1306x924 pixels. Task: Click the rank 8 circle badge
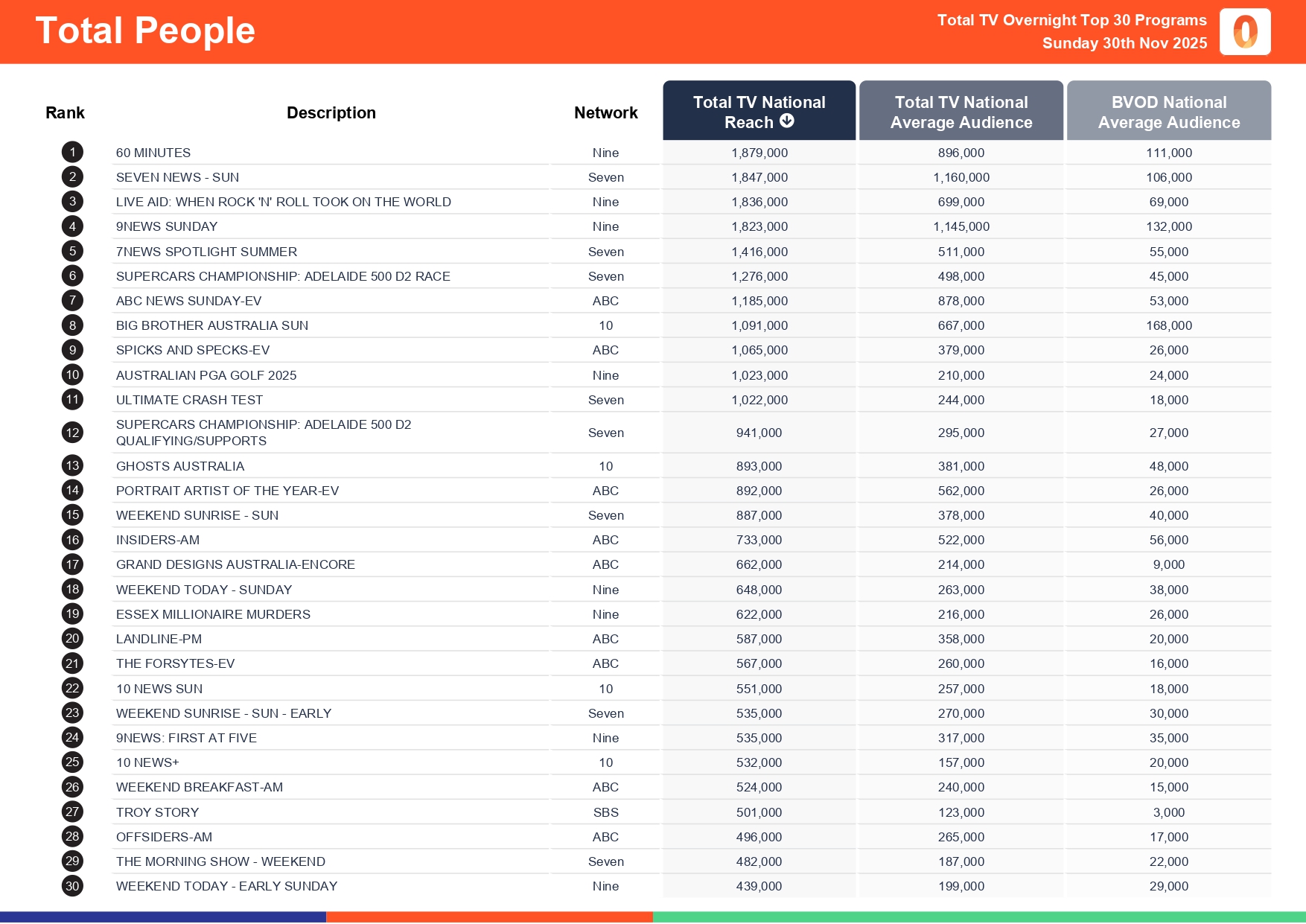(72, 325)
